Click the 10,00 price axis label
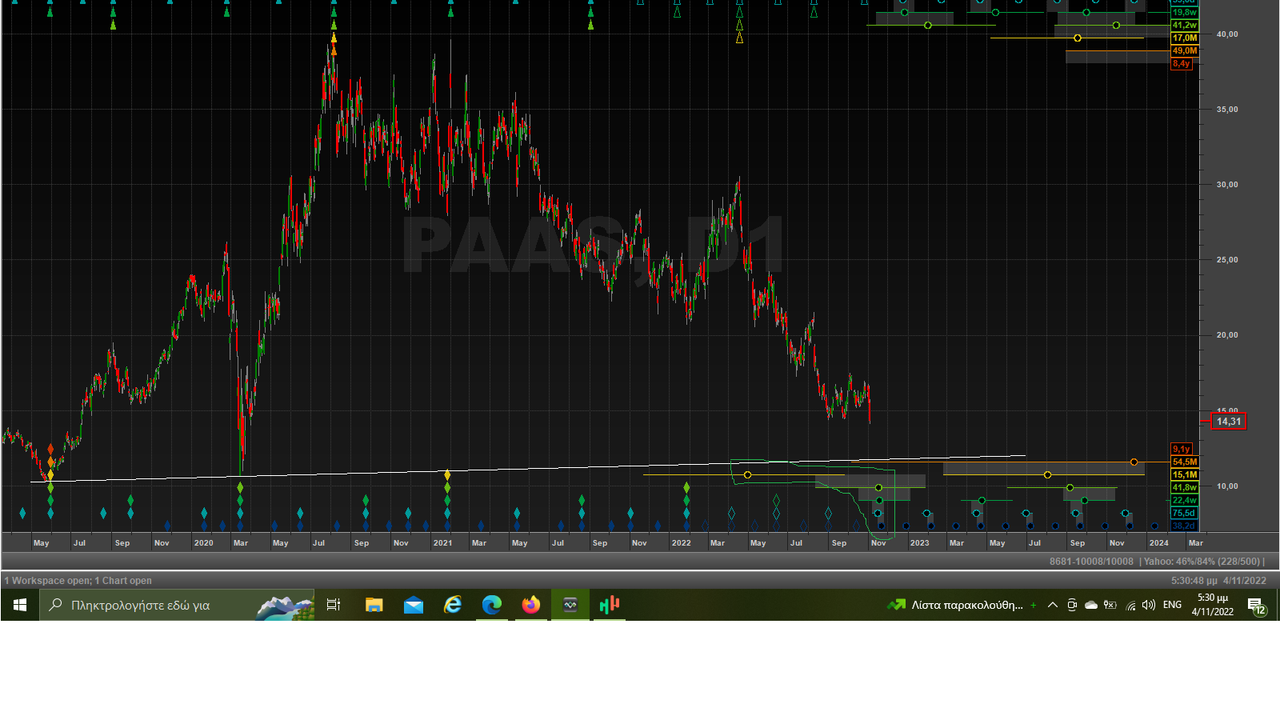The width and height of the screenshot is (1280, 720). [x=1227, y=486]
